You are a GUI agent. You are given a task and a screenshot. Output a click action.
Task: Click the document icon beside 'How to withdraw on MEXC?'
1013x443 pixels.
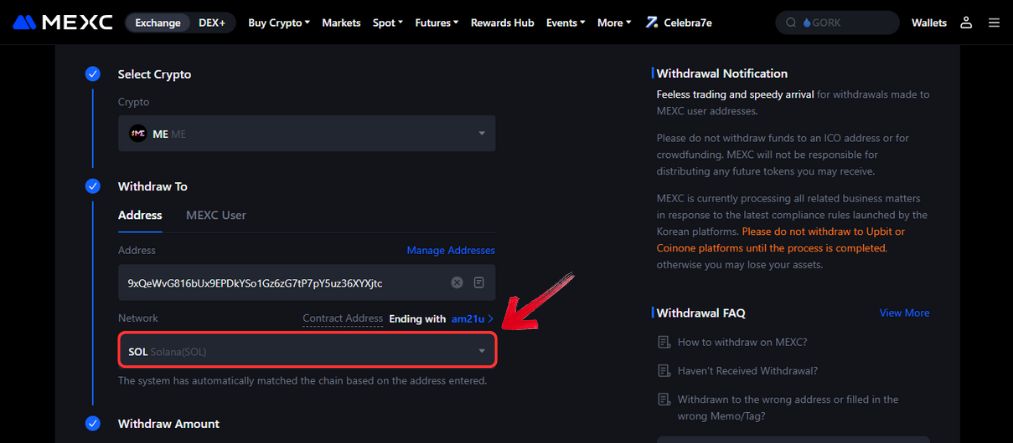663,342
